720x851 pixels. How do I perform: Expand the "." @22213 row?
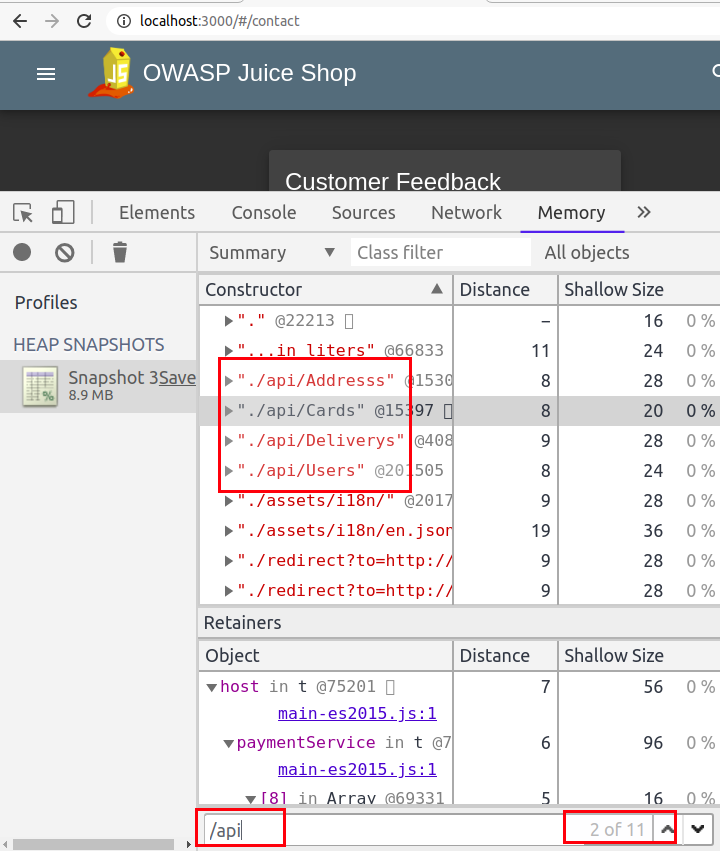pos(228,321)
